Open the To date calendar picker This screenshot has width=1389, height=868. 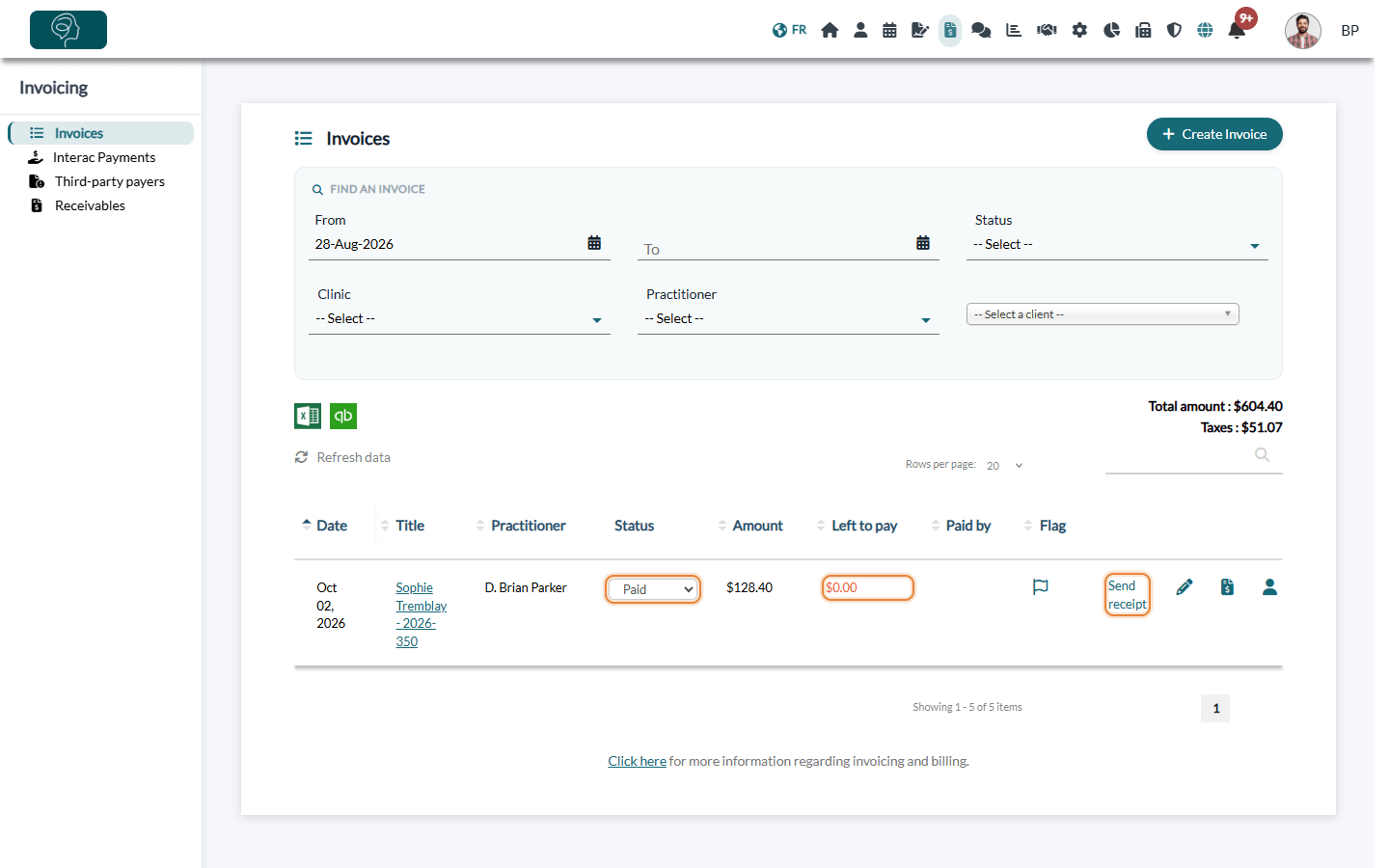pyautogui.click(x=923, y=243)
